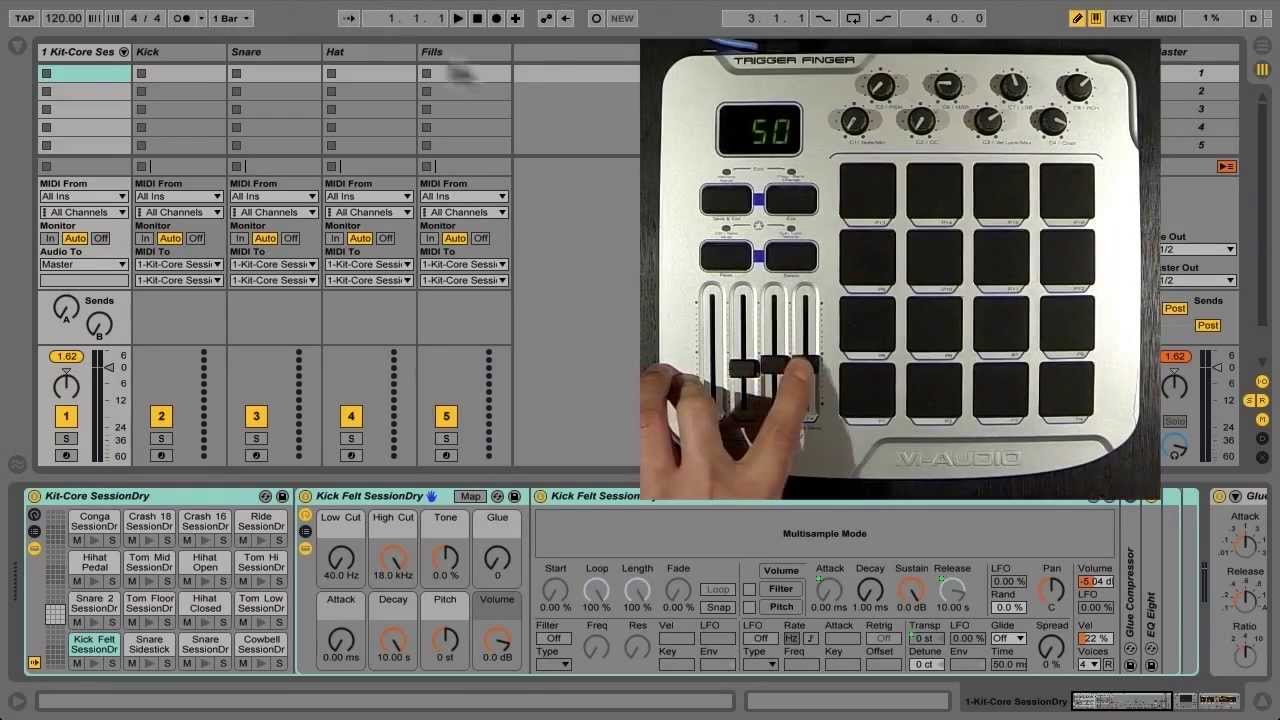Click the Arrangement Record button
This screenshot has width=1280, height=720.
pyautogui.click(x=496, y=18)
